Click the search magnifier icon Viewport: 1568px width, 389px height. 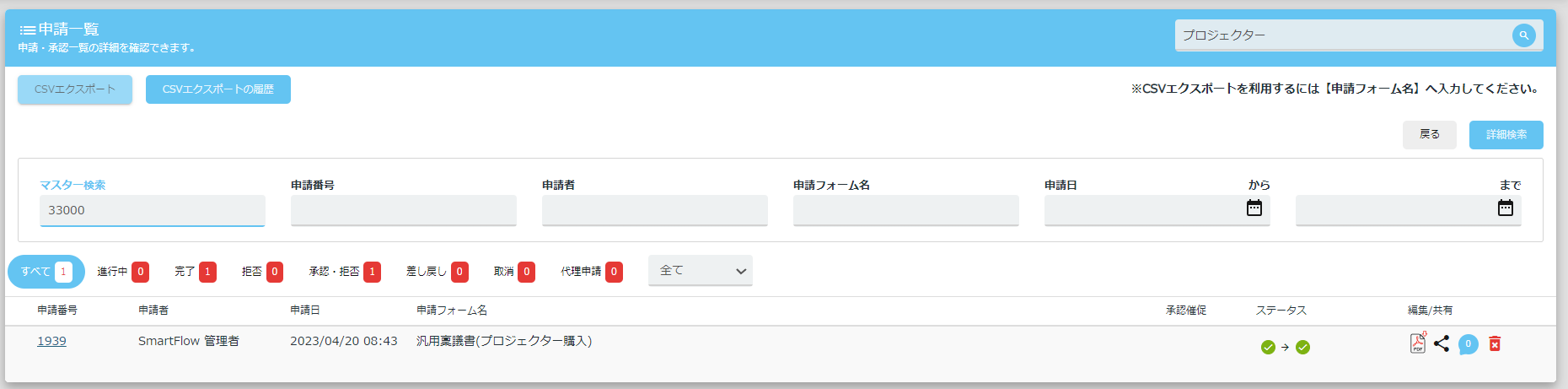1523,35
